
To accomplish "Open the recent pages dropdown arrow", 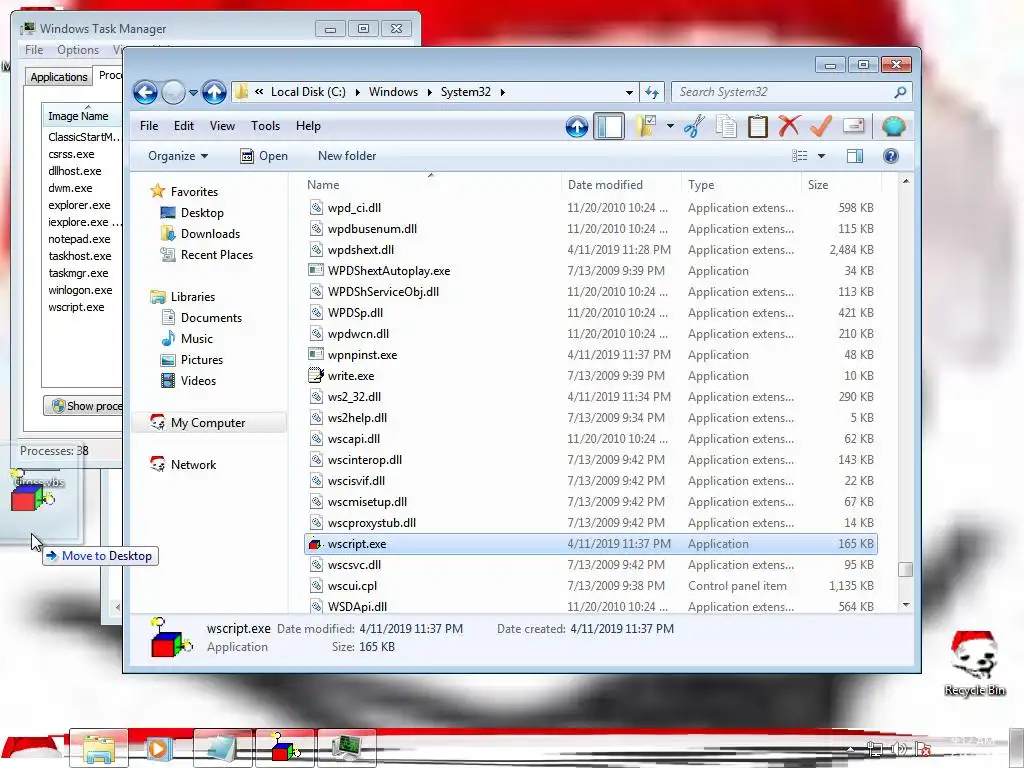I will [193, 93].
